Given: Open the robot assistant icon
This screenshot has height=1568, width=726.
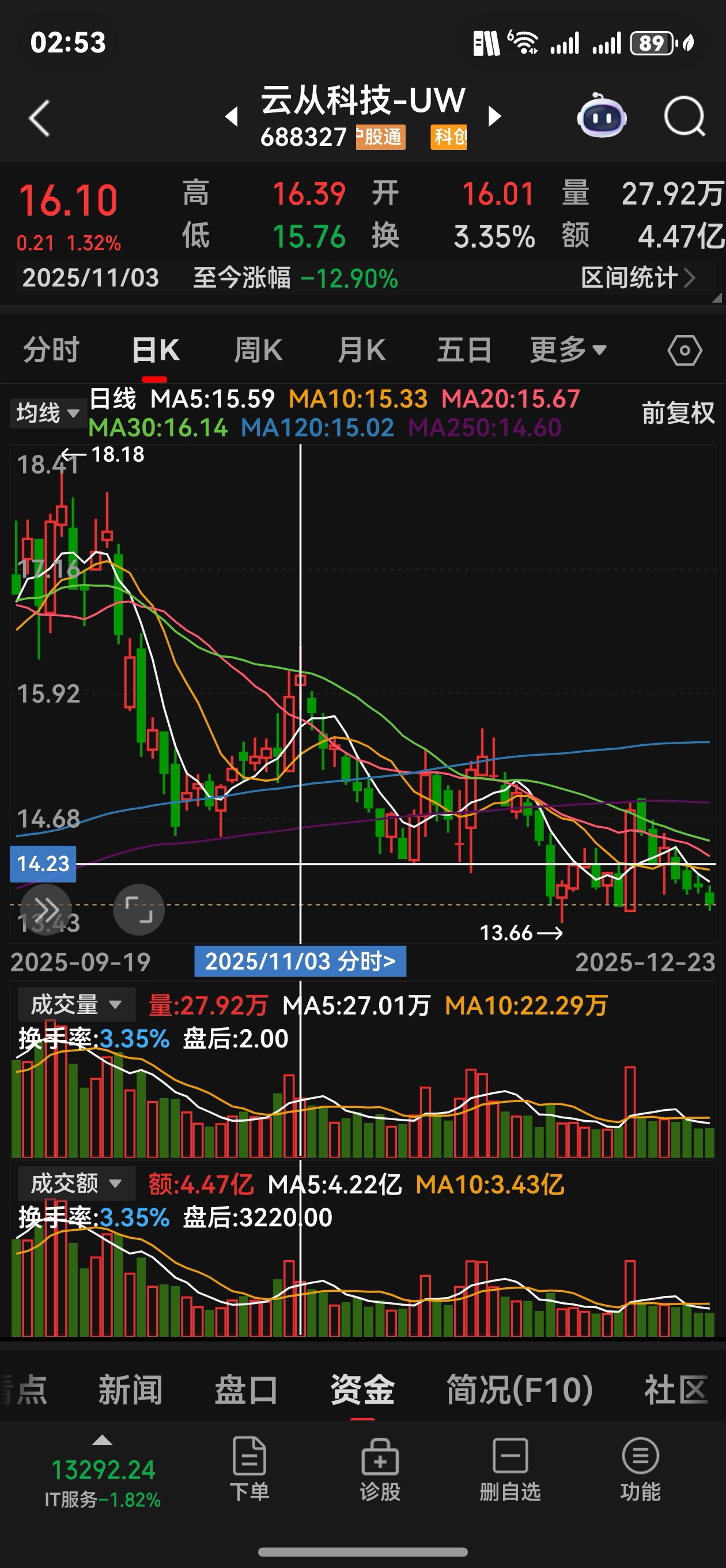Looking at the screenshot, I should click(x=601, y=116).
